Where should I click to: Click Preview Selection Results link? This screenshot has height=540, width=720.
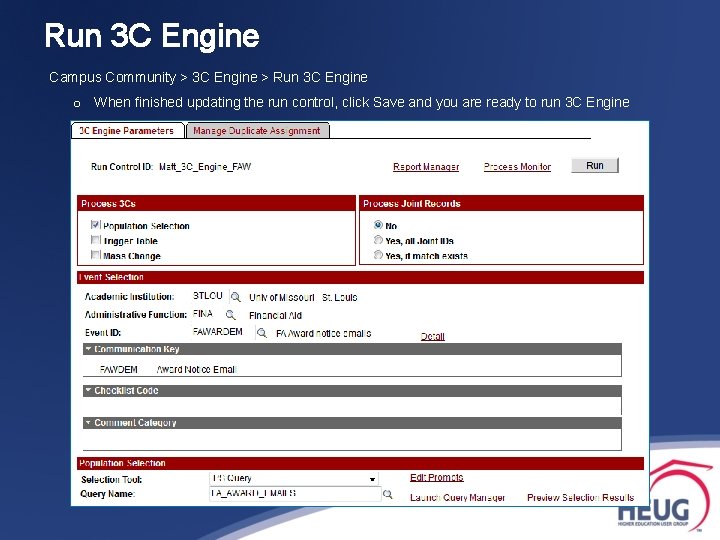pos(580,497)
